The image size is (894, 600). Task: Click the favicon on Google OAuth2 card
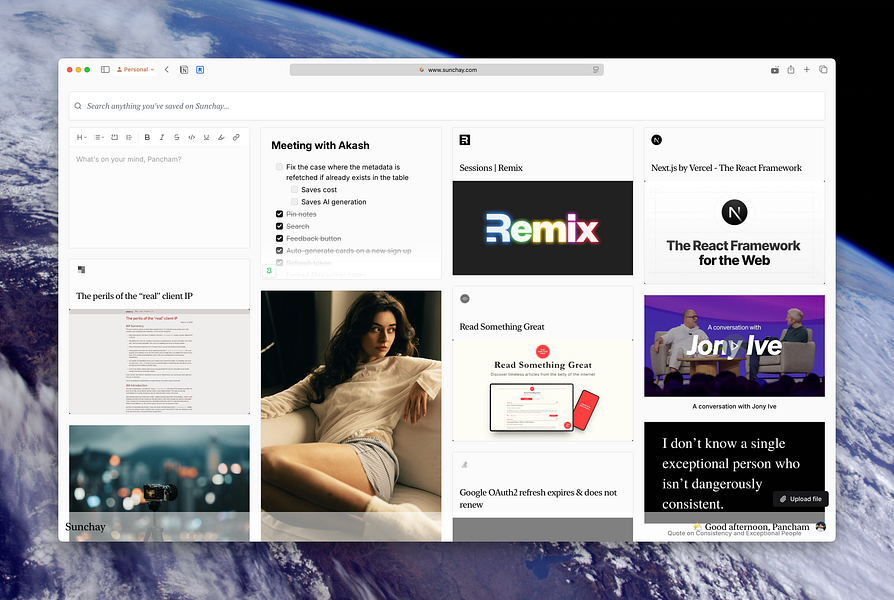[465, 465]
